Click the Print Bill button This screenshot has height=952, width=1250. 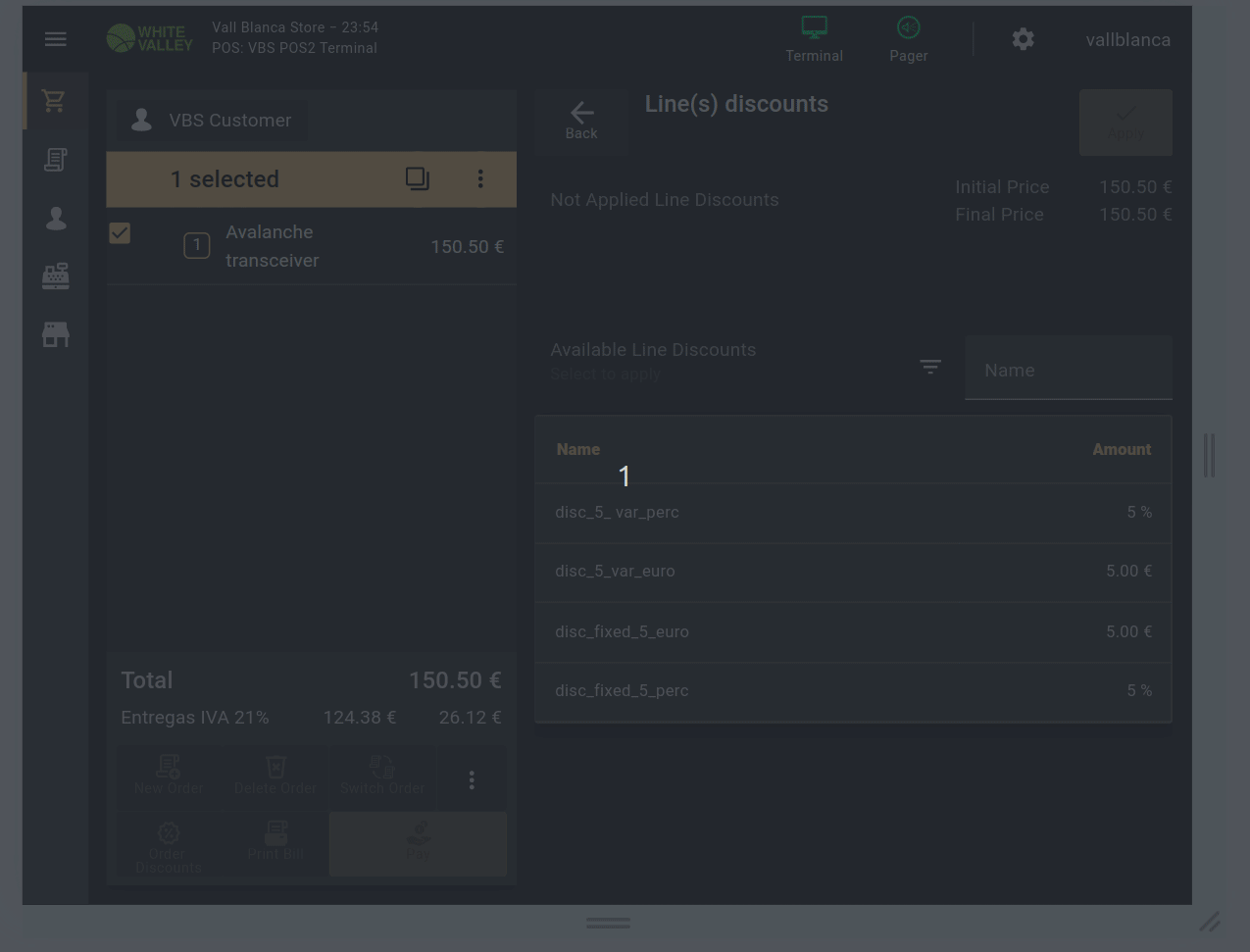click(275, 844)
